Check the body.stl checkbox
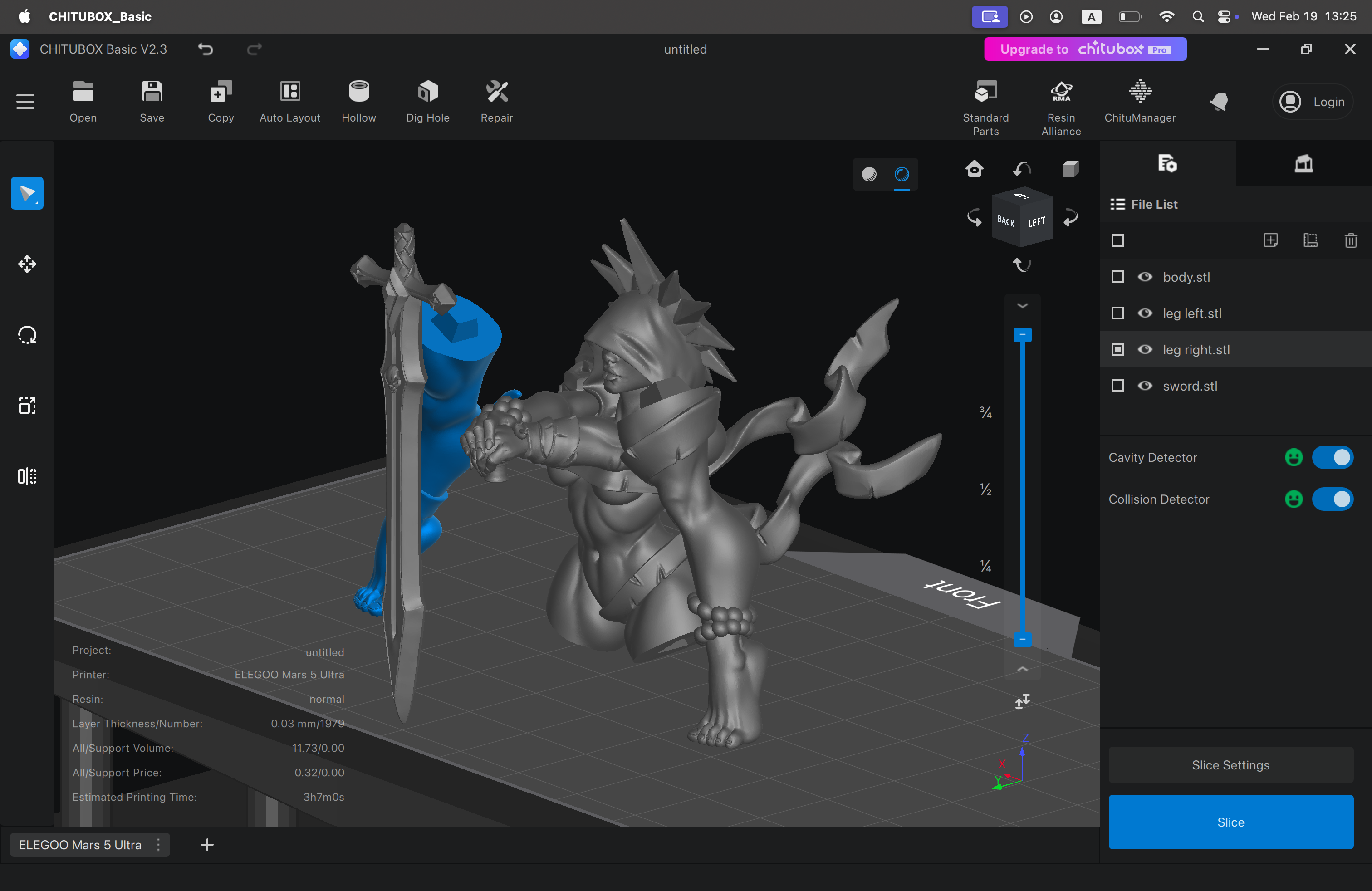1372x891 pixels. (x=1117, y=277)
